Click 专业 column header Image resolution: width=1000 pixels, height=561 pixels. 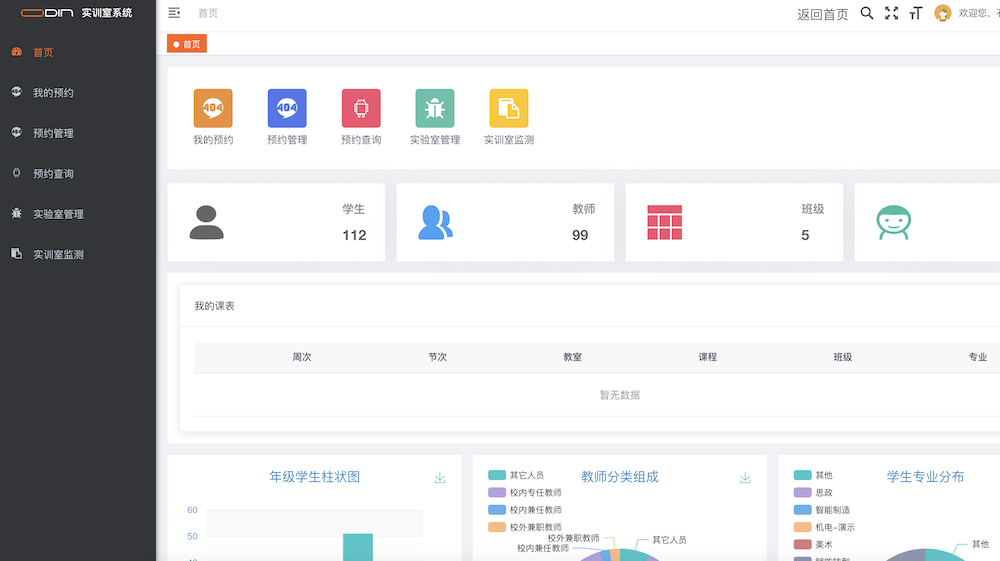(x=978, y=357)
